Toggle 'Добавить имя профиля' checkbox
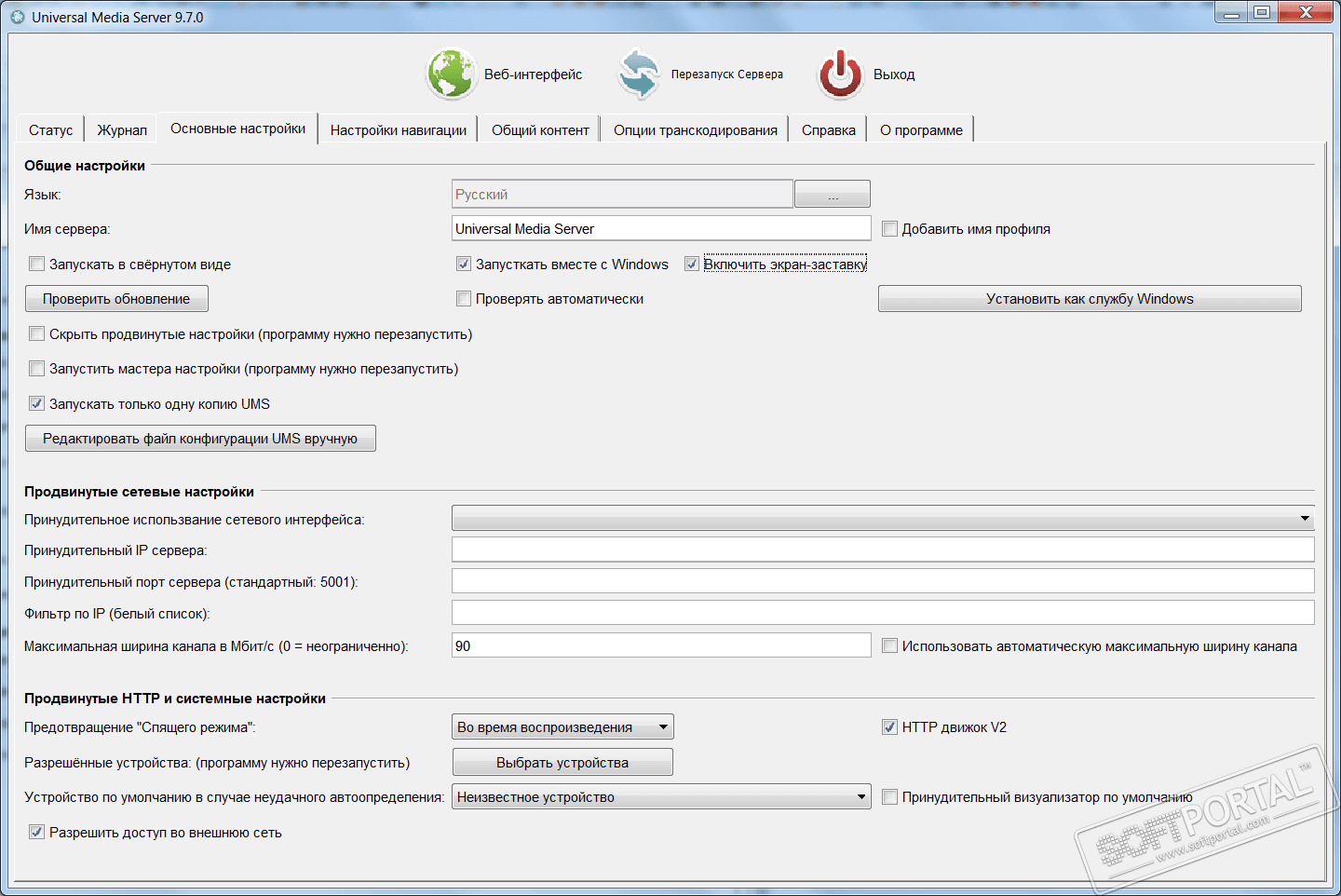Viewport: 1341px width, 896px height. click(889, 229)
